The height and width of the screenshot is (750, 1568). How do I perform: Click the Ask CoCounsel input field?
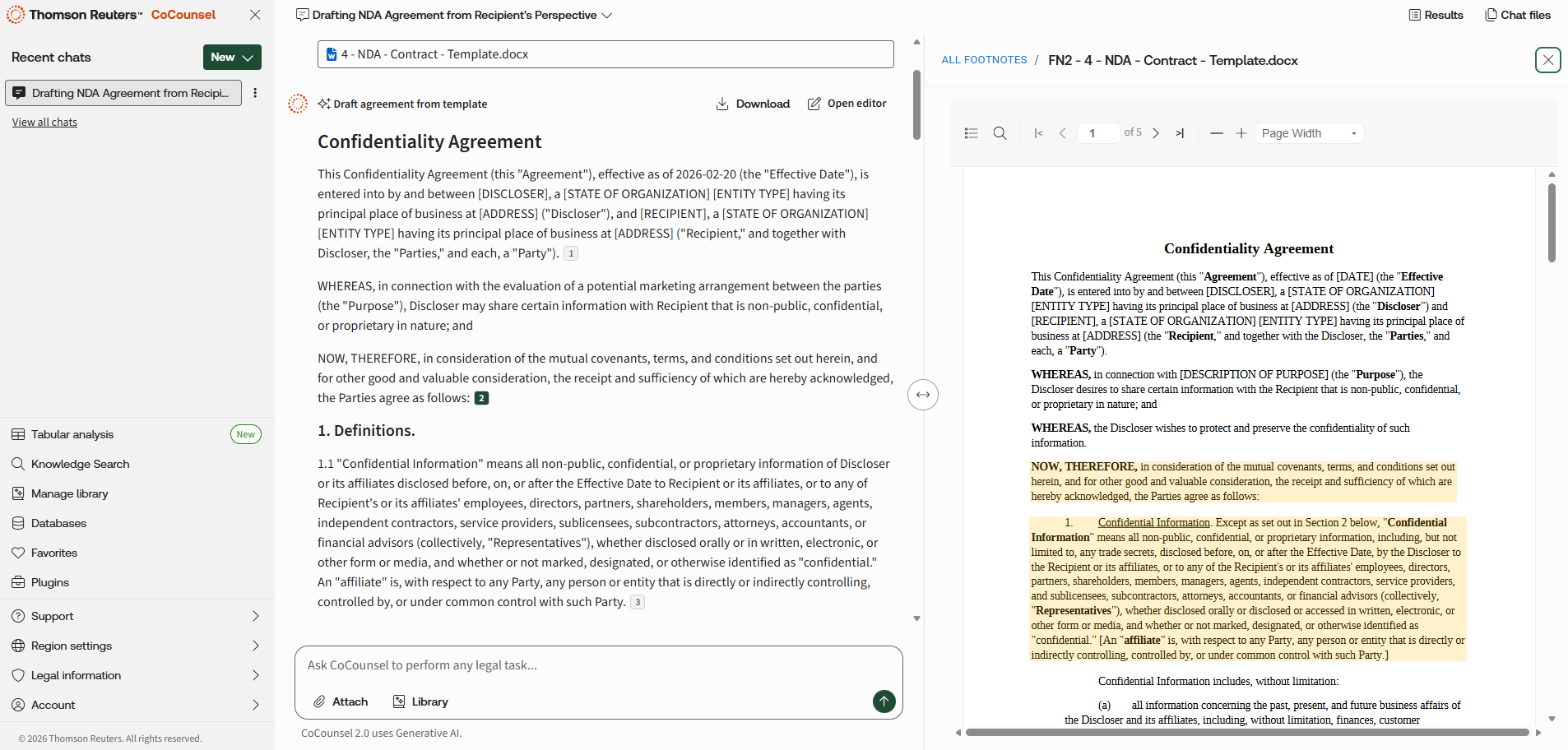click(597, 665)
